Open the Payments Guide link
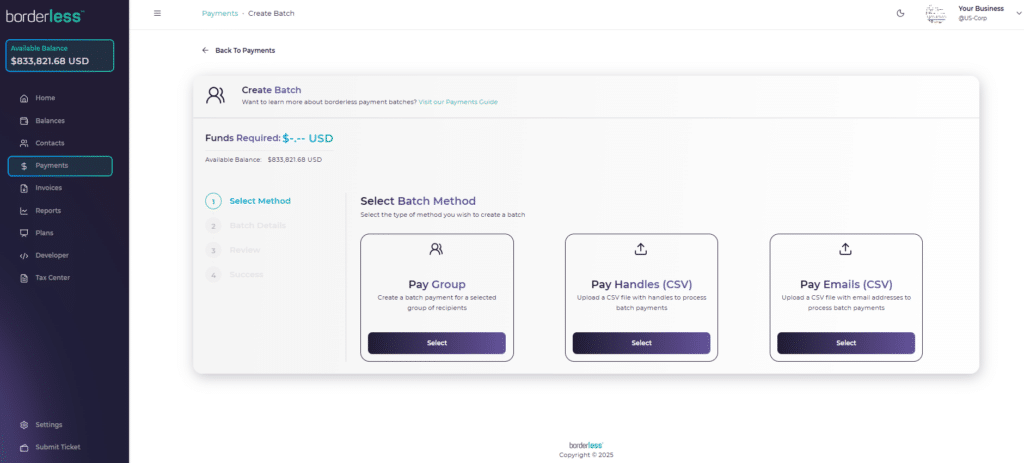Screen dimensions: 1024x463 tap(458, 102)
